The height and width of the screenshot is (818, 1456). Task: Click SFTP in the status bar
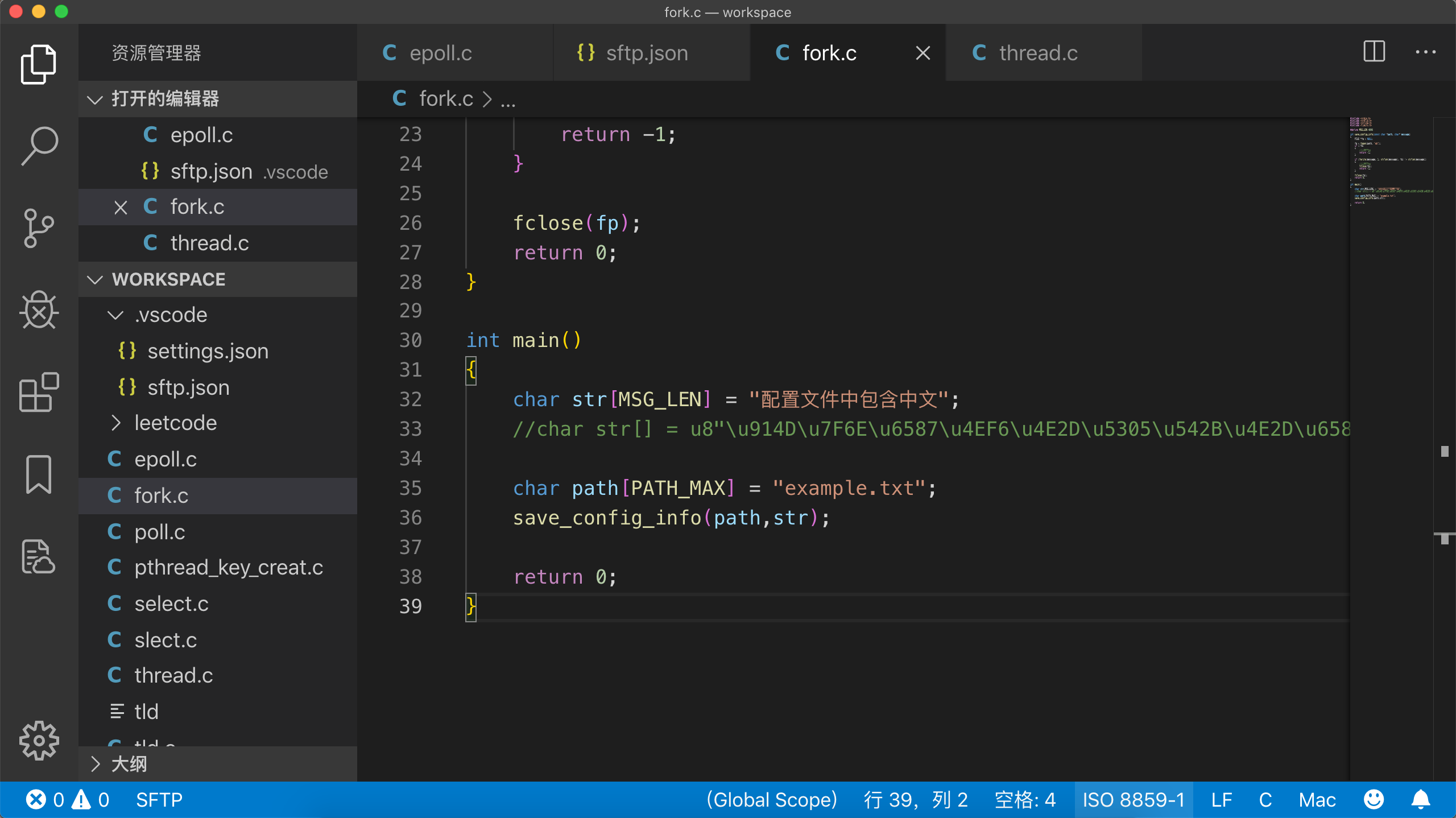[x=159, y=800]
